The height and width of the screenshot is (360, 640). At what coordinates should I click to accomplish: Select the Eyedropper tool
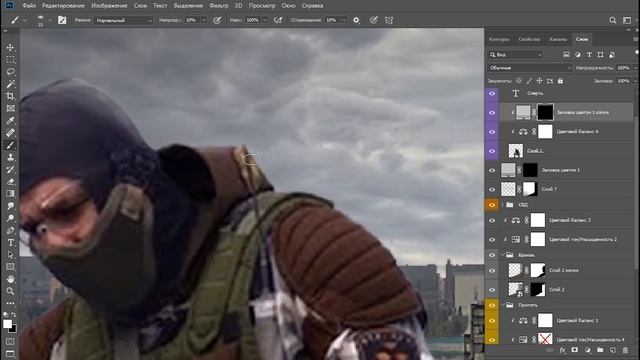(10, 121)
